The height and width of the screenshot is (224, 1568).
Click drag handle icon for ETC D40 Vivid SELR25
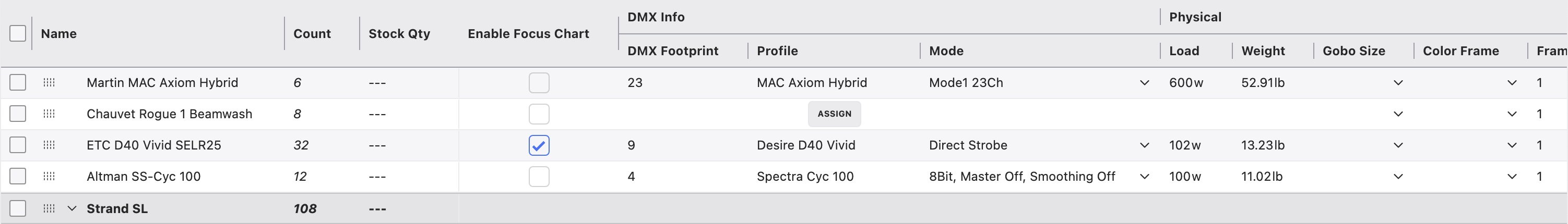point(49,145)
